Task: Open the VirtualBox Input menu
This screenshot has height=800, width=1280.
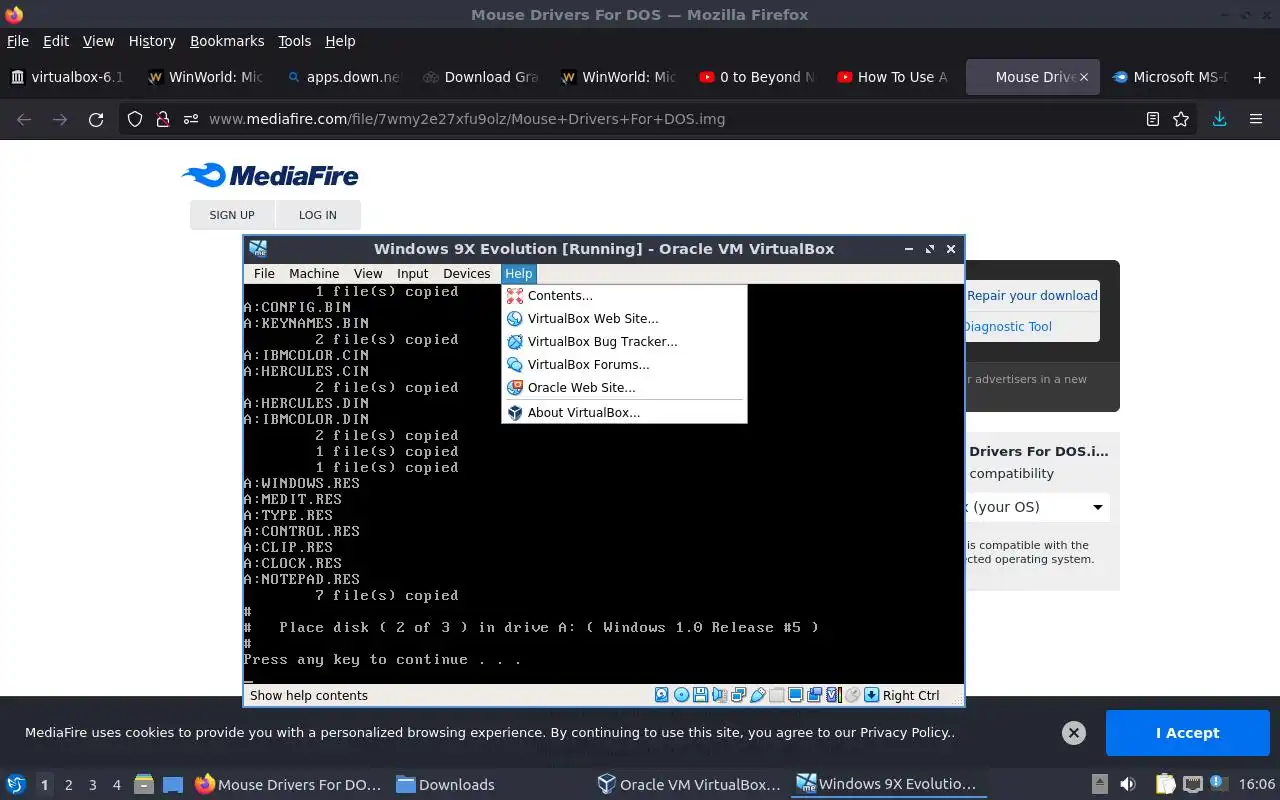Action: (x=412, y=274)
